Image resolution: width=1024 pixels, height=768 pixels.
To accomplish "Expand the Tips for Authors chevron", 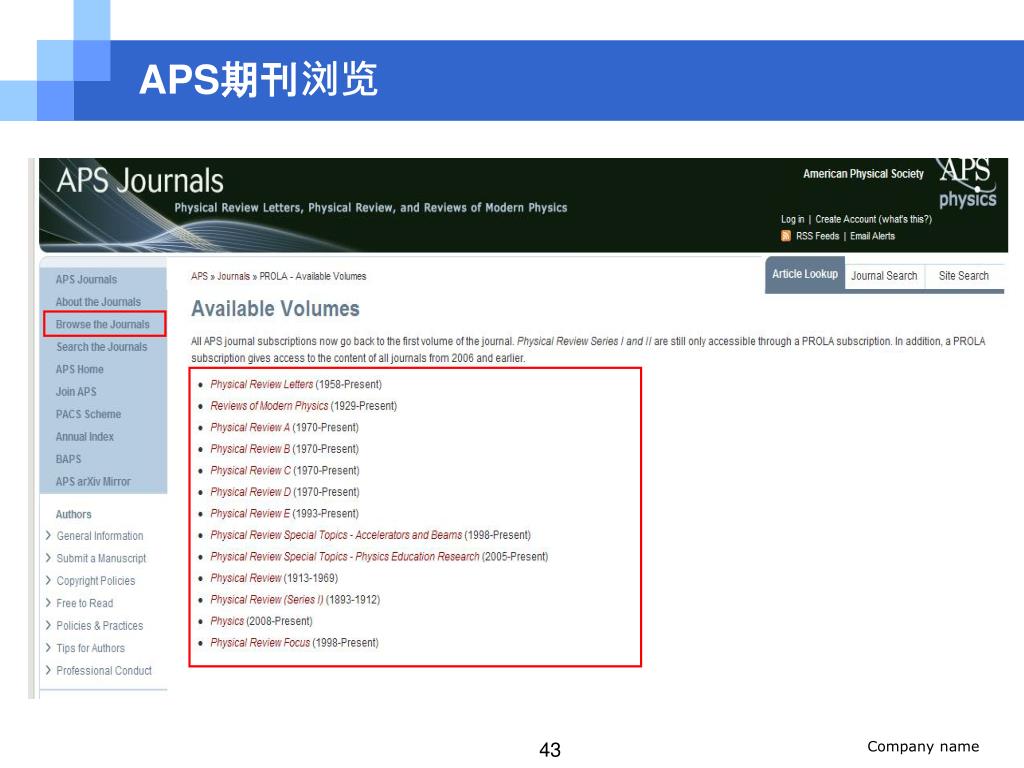I will (x=48, y=648).
